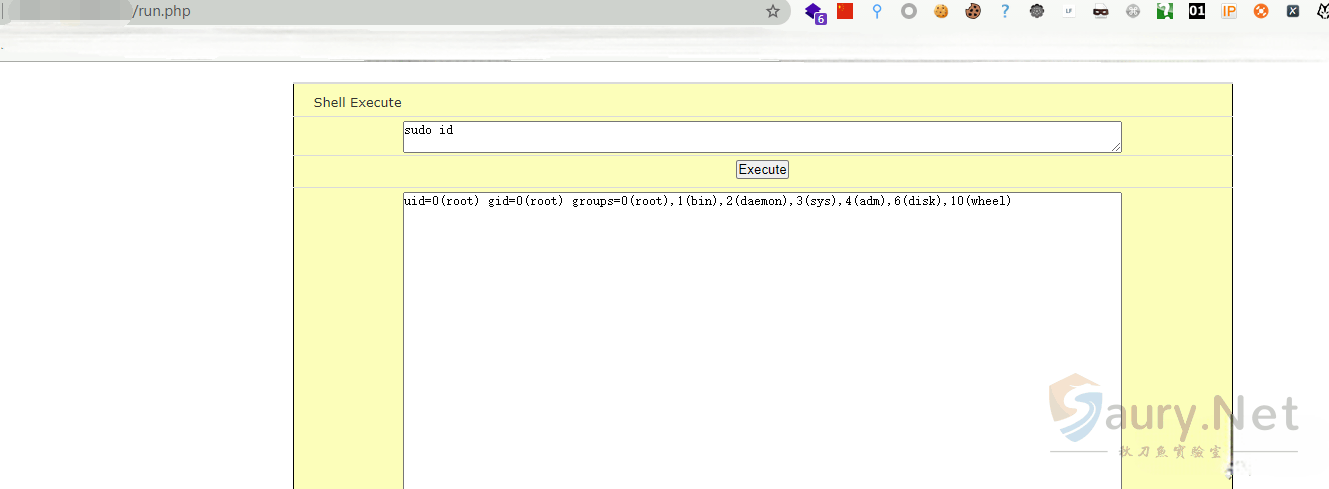Click the purple extension icon with badge 6
Viewport: 1329px width, 489px height.
pos(815,12)
